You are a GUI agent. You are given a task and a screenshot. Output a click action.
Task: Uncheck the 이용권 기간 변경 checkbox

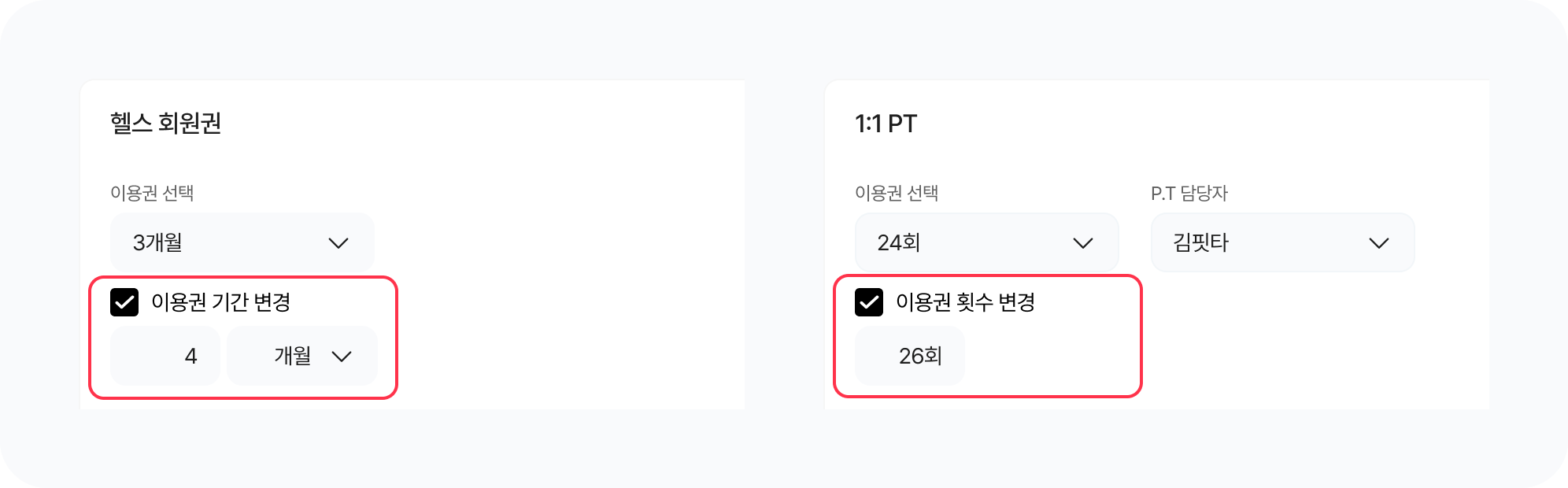(x=124, y=302)
